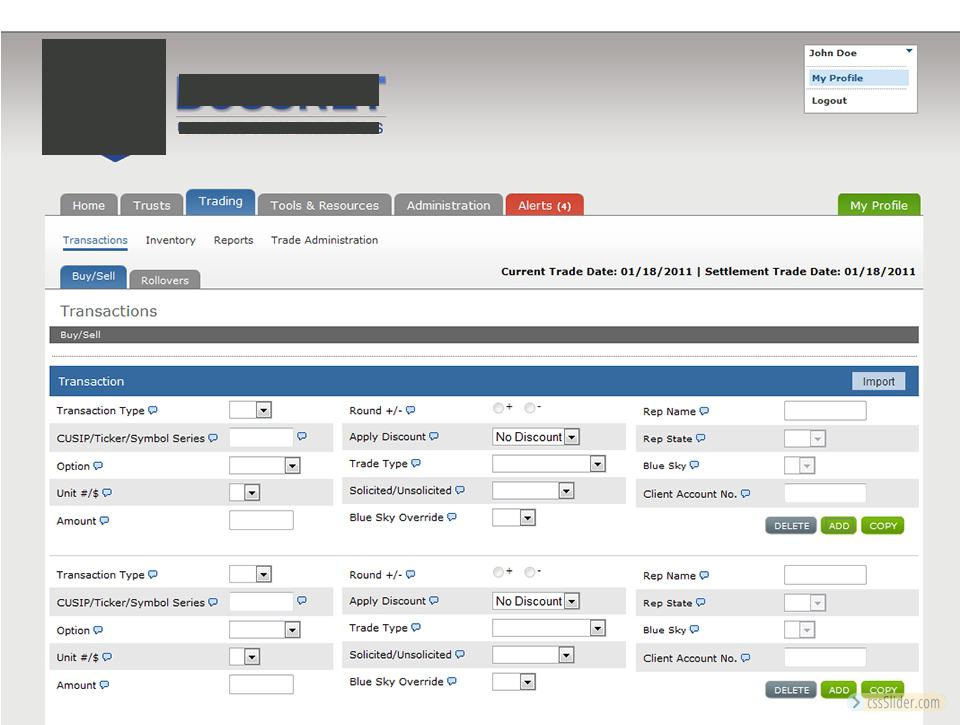The height and width of the screenshot is (725, 960).
Task: Open help bubble beside second CUSIP/Ticker/Symbol Series label
Action: (x=213, y=602)
